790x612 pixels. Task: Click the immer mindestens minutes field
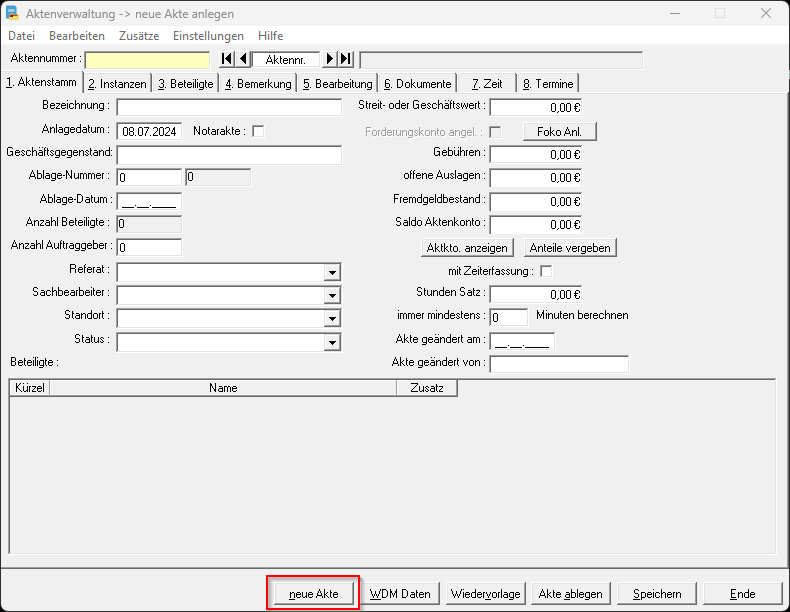tap(509, 317)
